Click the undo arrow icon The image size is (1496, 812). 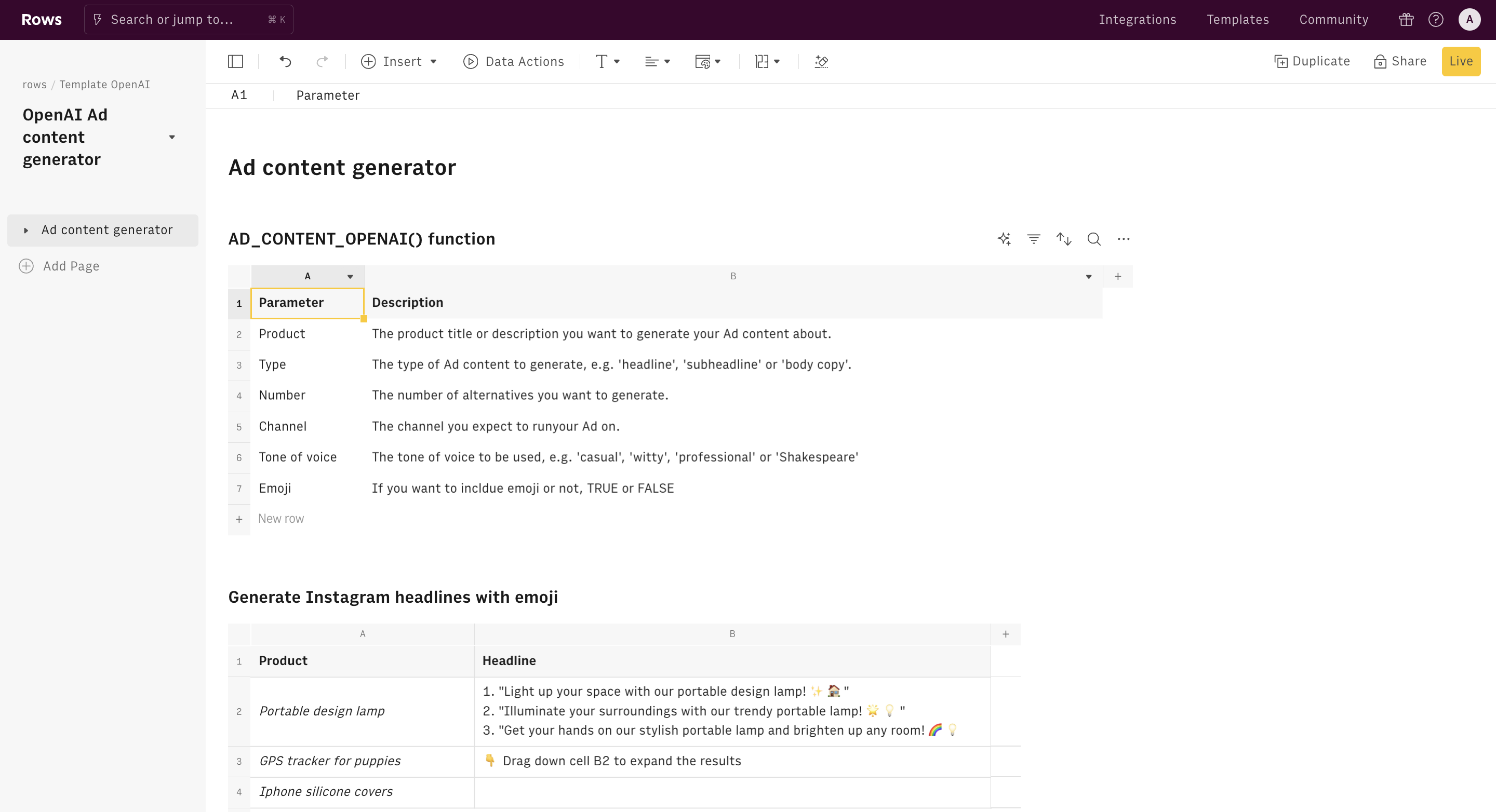pyautogui.click(x=285, y=62)
